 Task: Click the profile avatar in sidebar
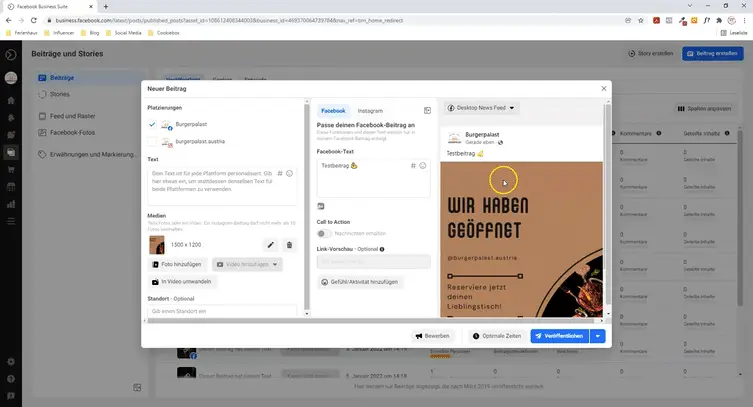coord(11,78)
